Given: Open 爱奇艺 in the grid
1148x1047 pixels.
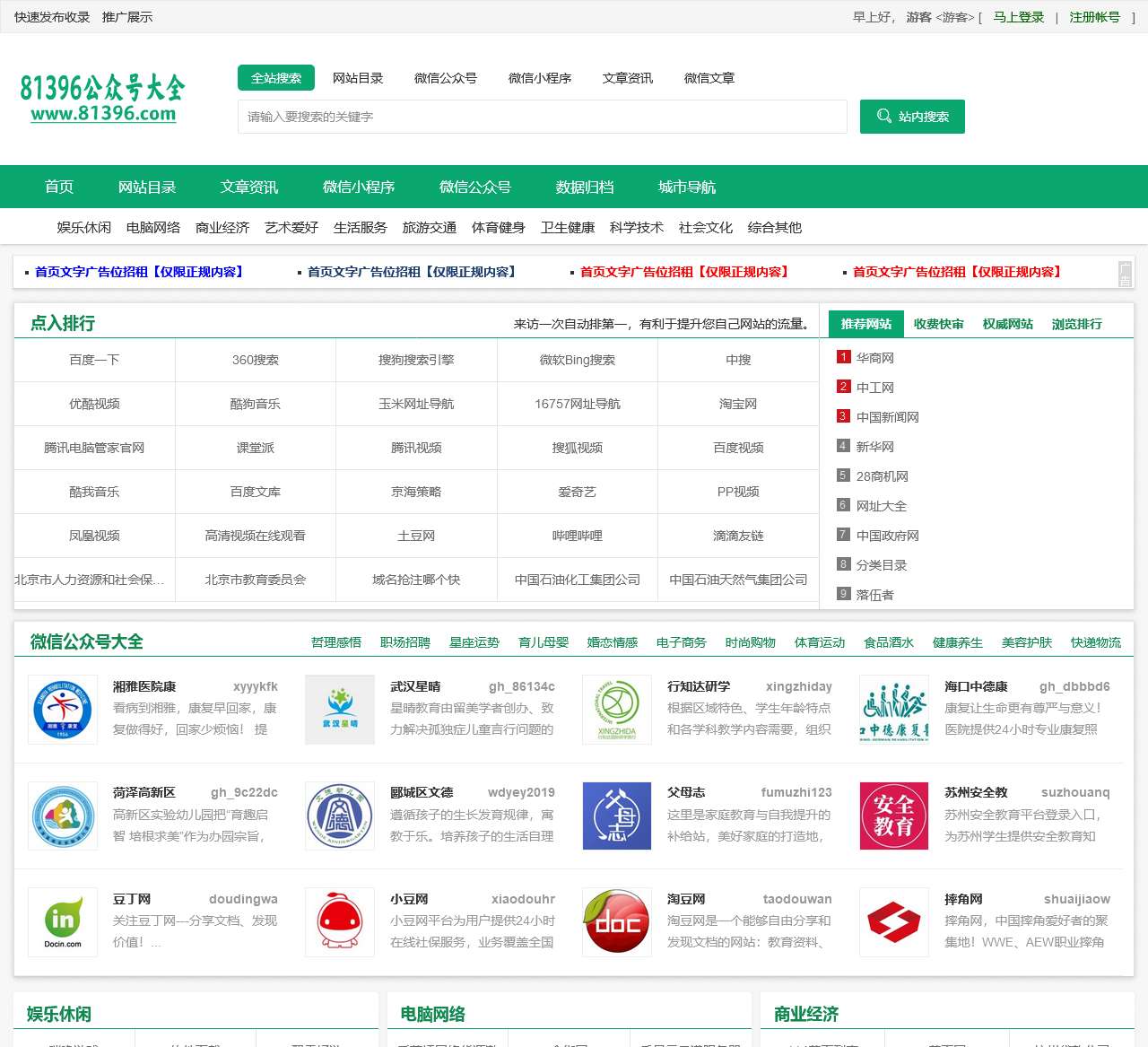Looking at the screenshot, I should tap(578, 492).
